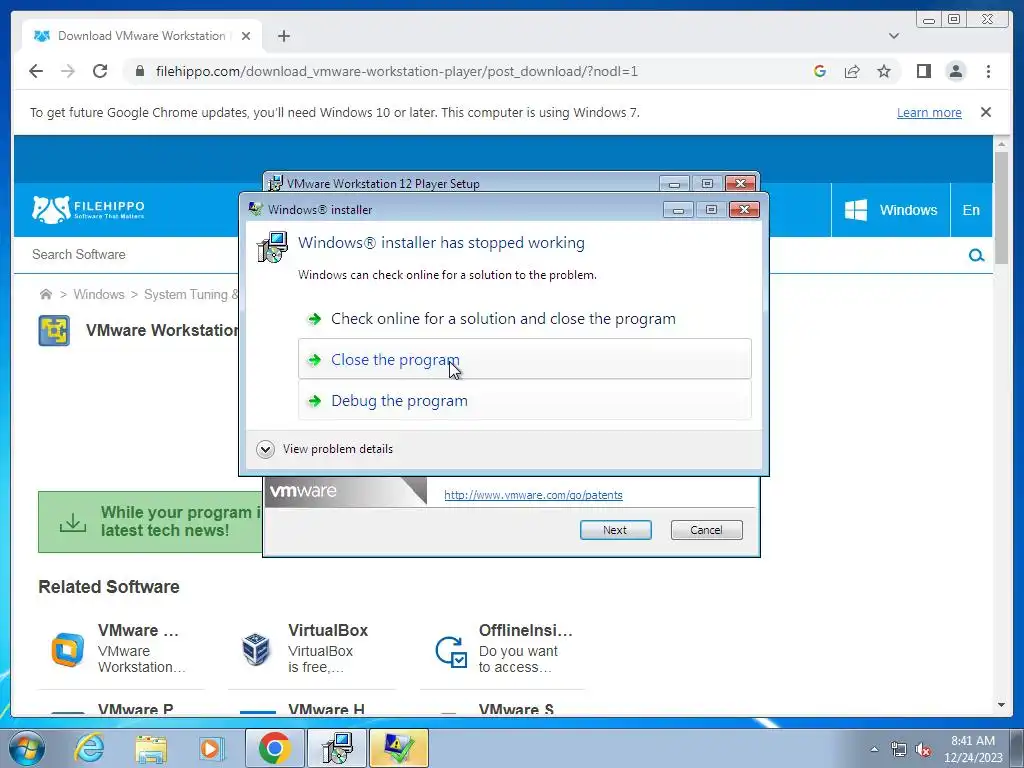Open OfflineInsi… title in Related Software
Screen dimensions: 1024x768
[x=525, y=630]
